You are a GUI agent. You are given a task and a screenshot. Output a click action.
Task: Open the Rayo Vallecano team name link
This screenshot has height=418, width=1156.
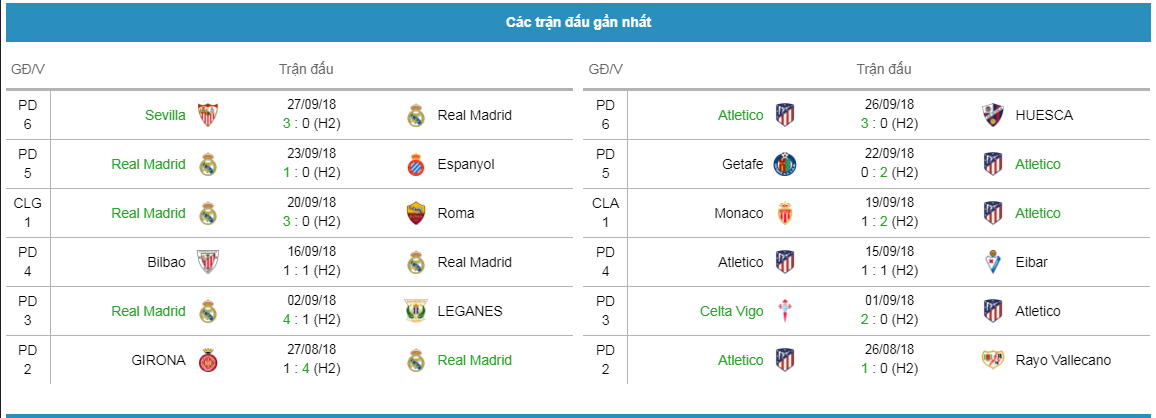[x=1063, y=360]
